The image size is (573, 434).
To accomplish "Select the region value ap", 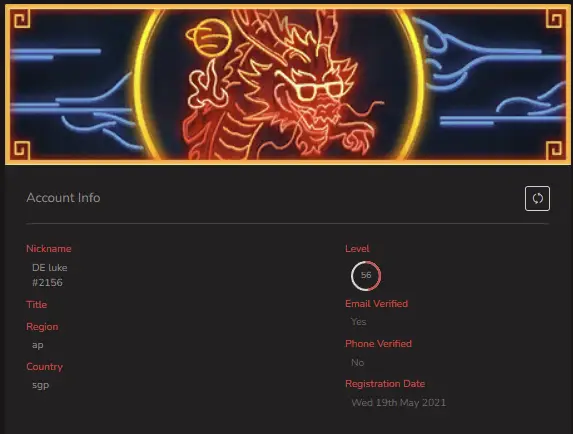I will [38, 345].
